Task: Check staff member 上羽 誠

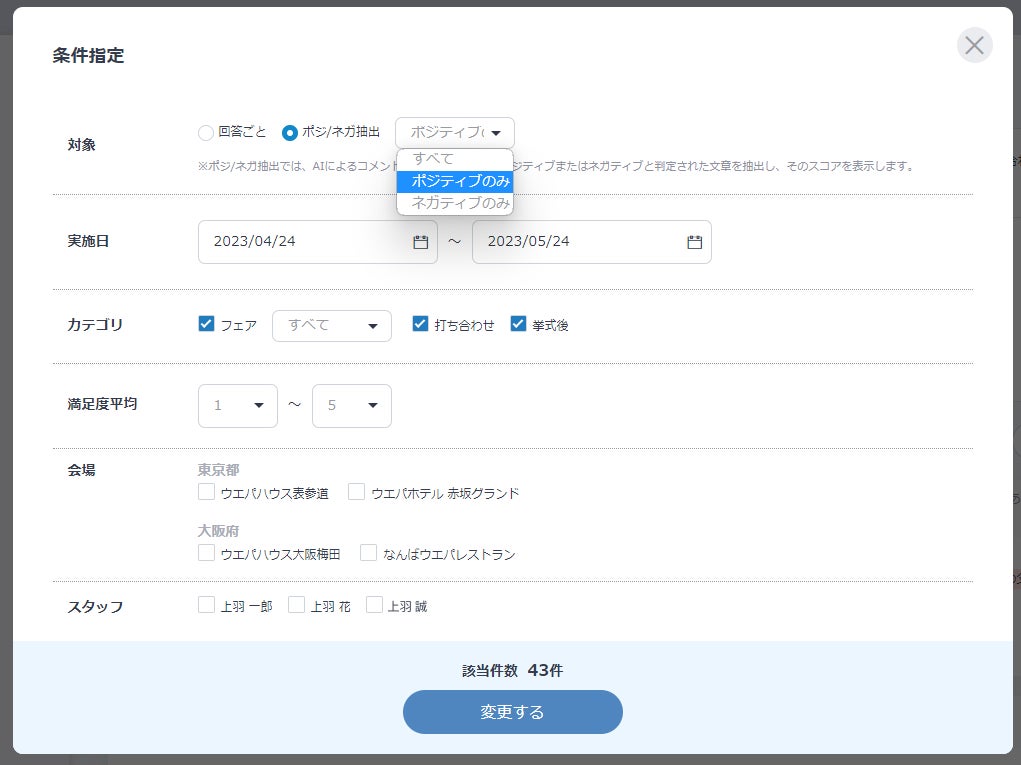Action: coord(374,605)
